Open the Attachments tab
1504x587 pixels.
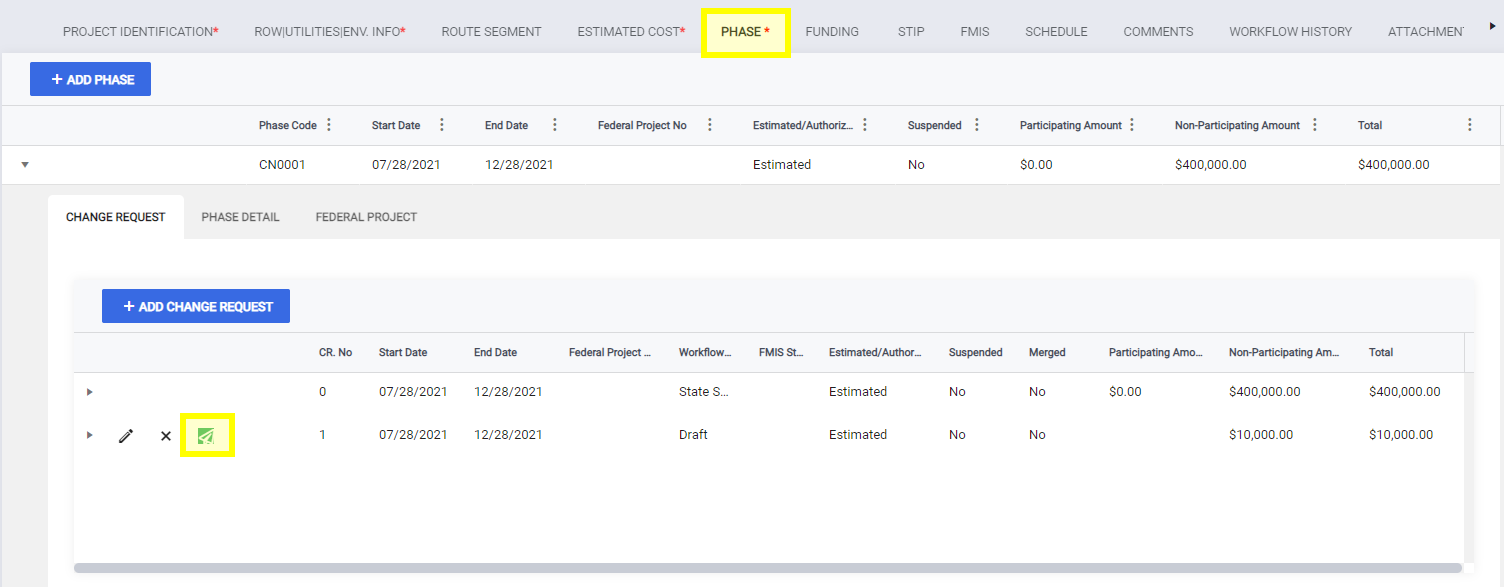1426,32
